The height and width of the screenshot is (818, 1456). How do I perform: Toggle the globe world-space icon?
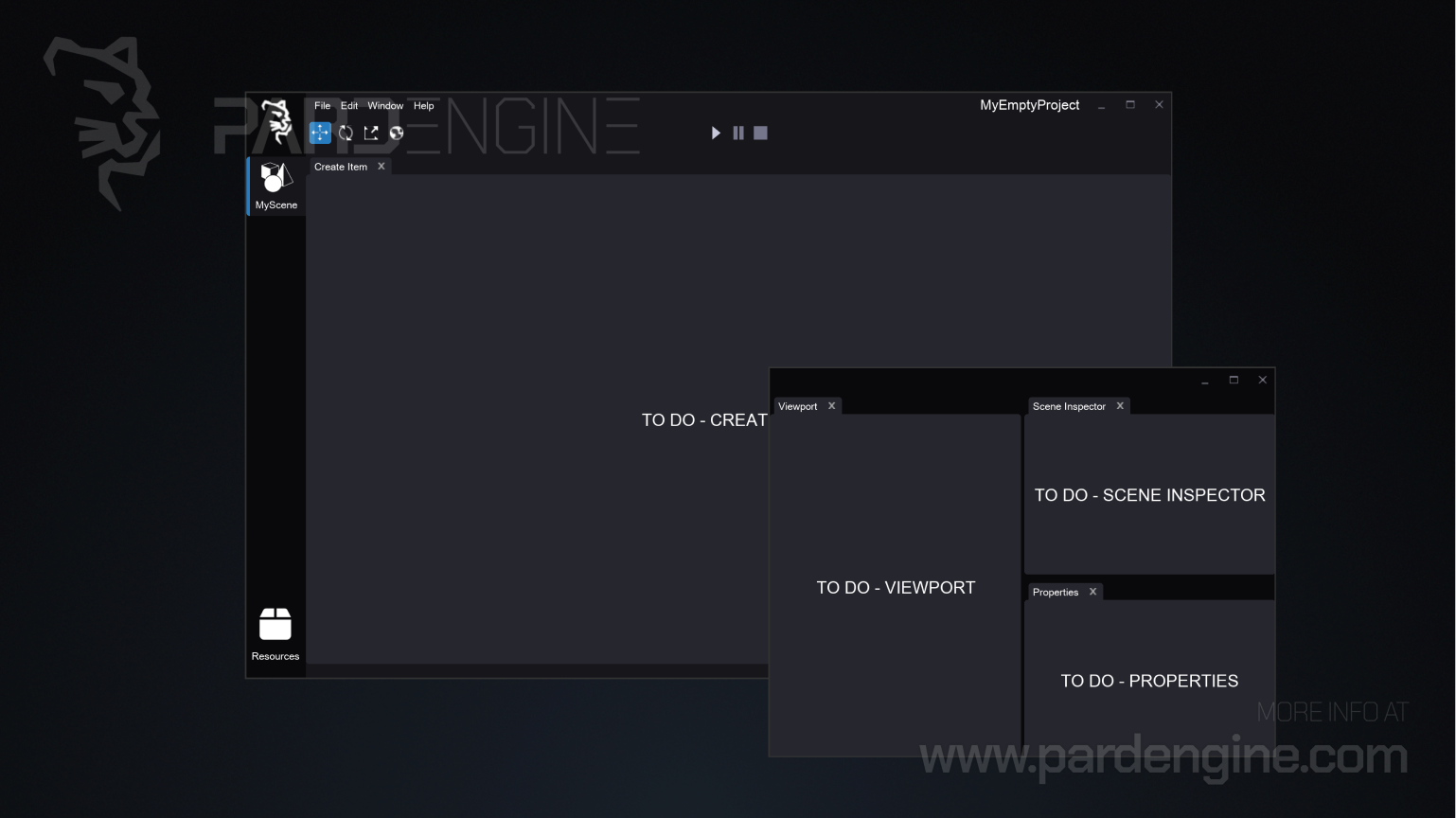point(397,133)
